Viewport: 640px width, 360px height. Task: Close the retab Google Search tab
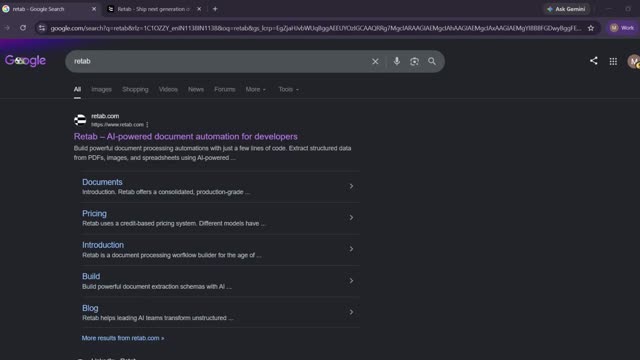(x=94, y=9)
